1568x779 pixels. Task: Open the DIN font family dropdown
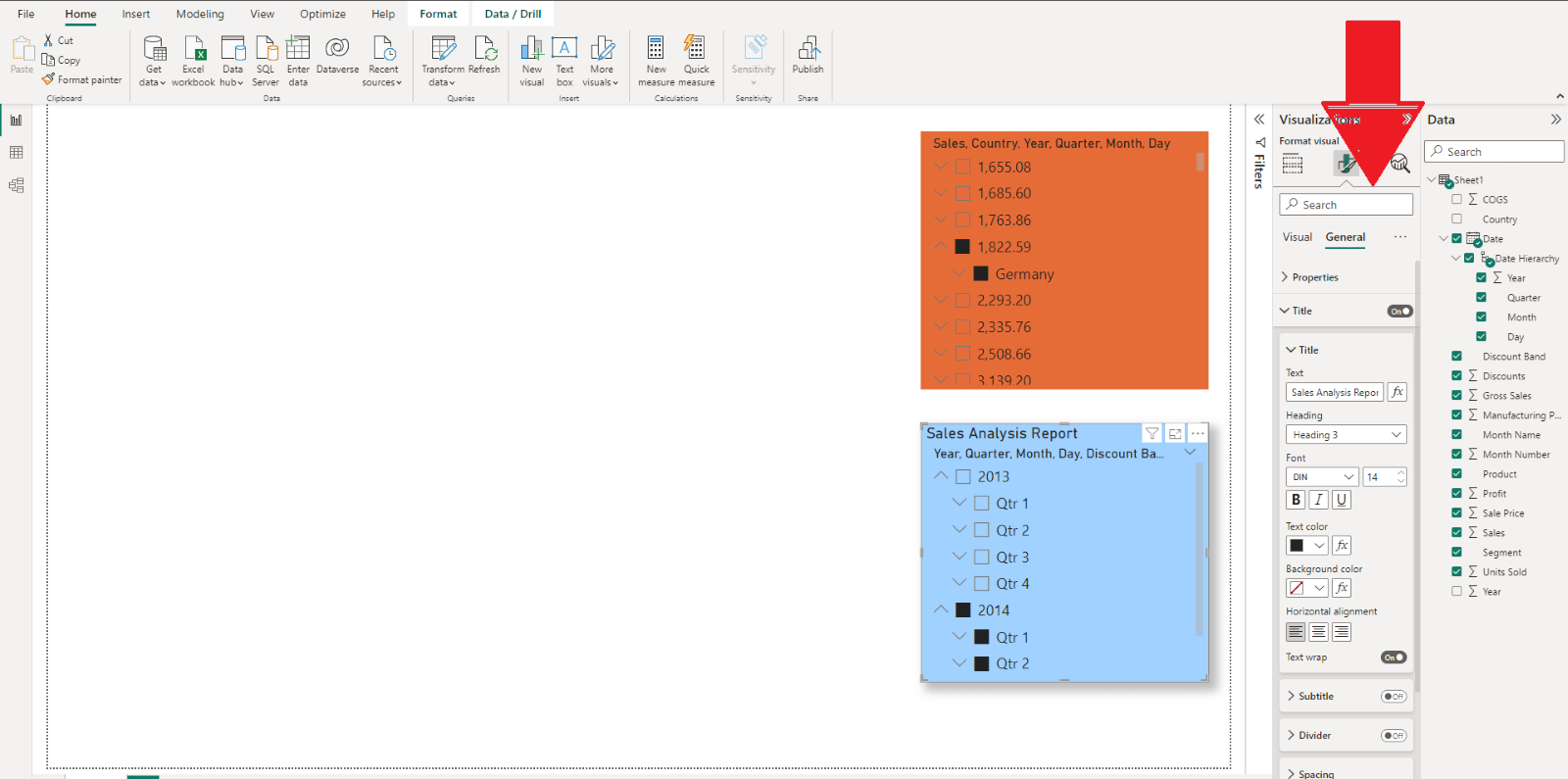pyautogui.click(x=1321, y=477)
